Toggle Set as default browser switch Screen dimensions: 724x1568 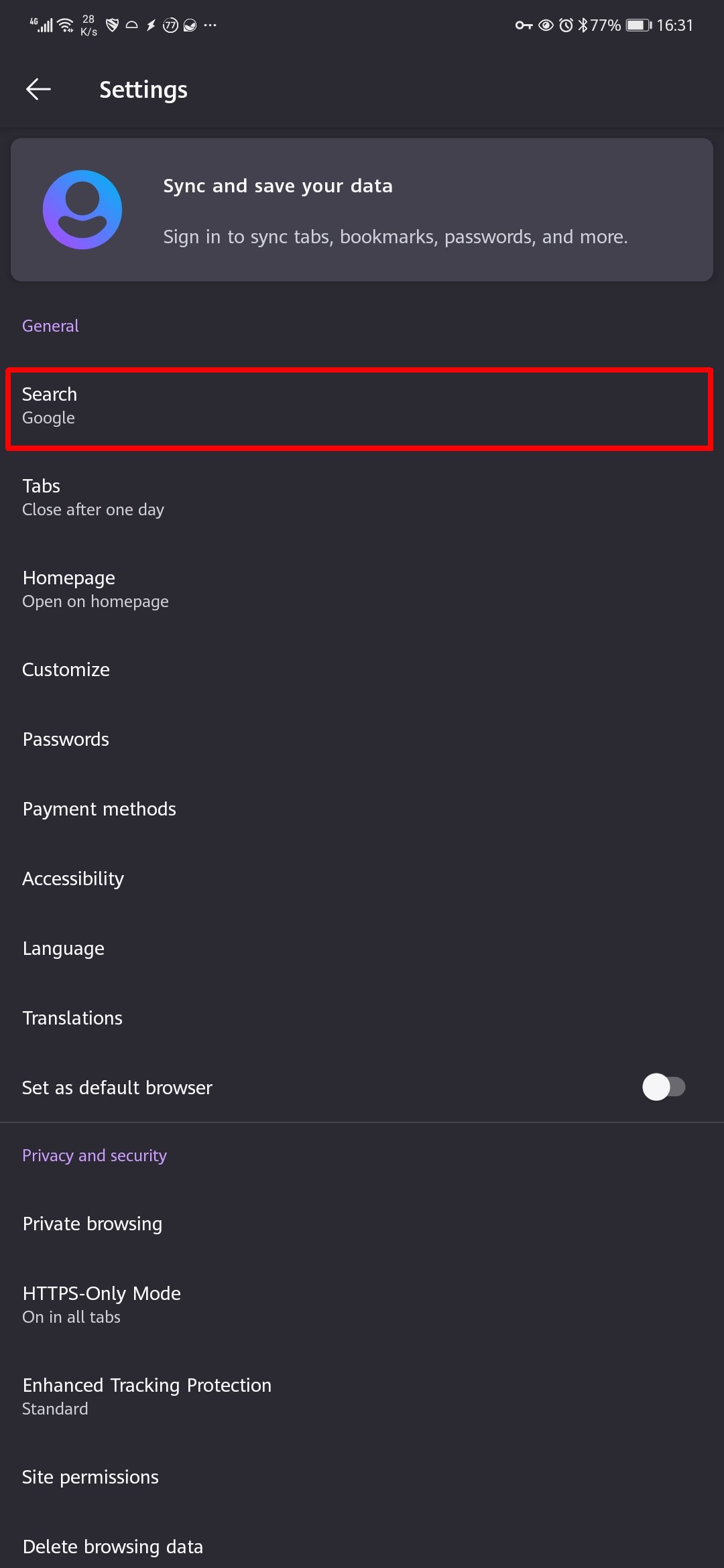pyautogui.click(x=663, y=1087)
